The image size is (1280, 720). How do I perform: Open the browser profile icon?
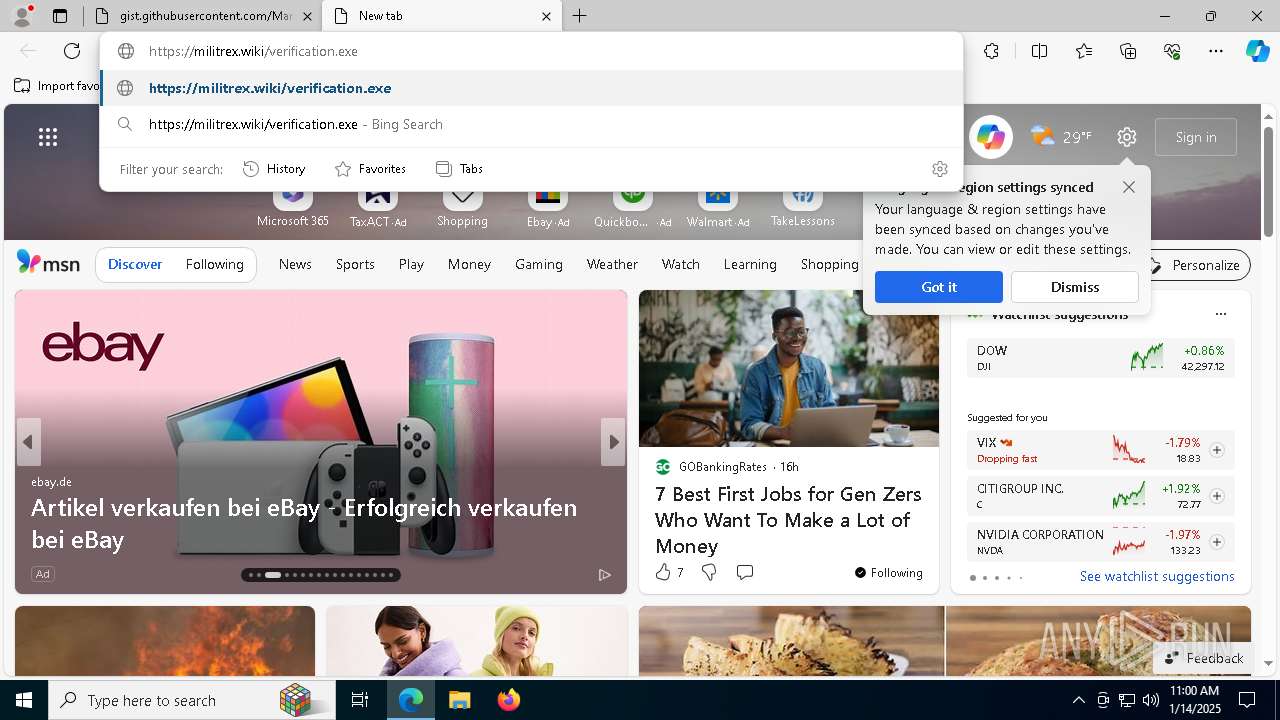(22, 16)
